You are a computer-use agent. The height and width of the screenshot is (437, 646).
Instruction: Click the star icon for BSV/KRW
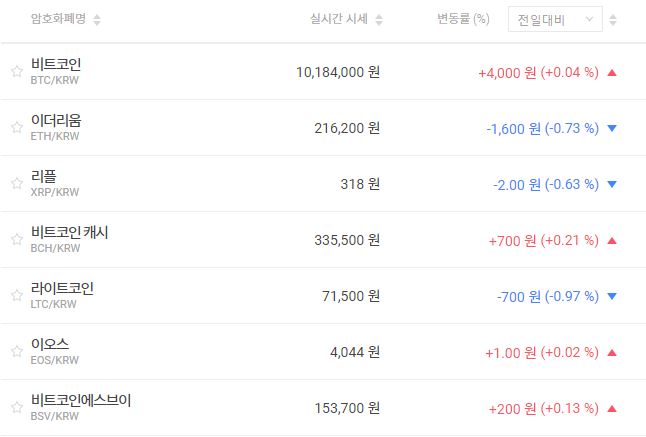tap(16, 408)
